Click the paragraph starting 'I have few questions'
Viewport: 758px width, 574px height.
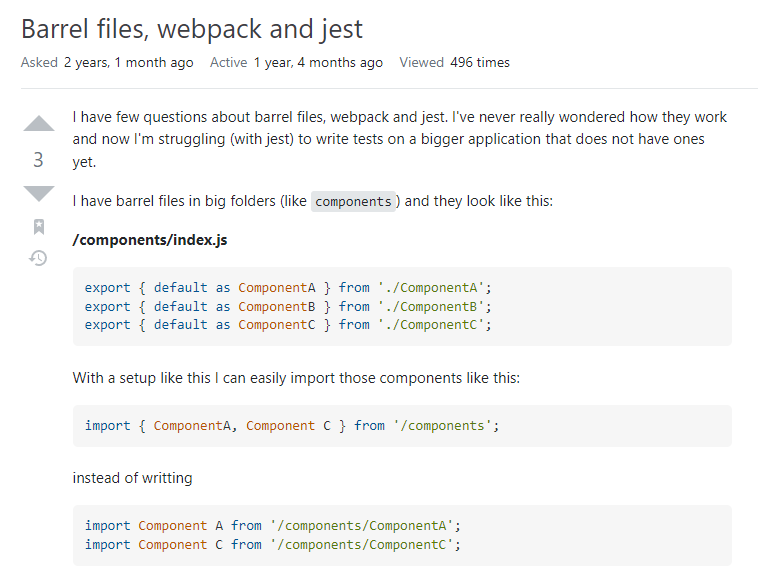pos(400,139)
